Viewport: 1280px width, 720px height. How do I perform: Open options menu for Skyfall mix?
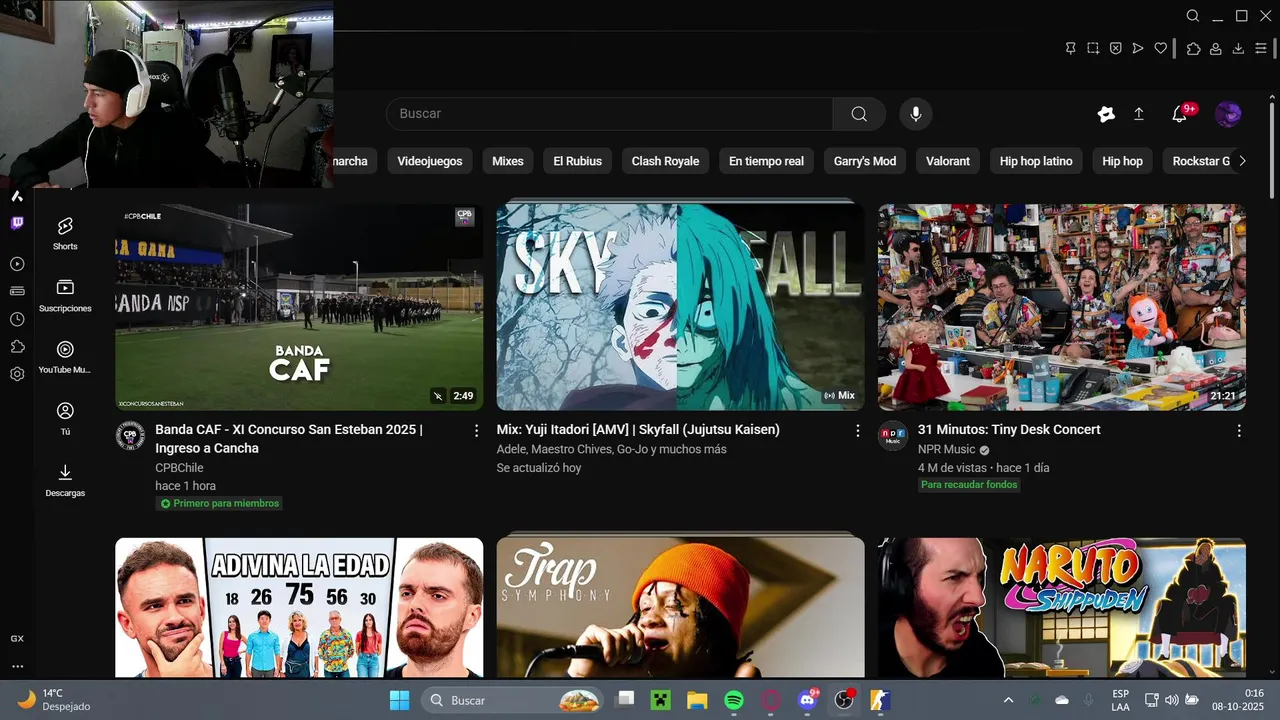click(x=857, y=431)
